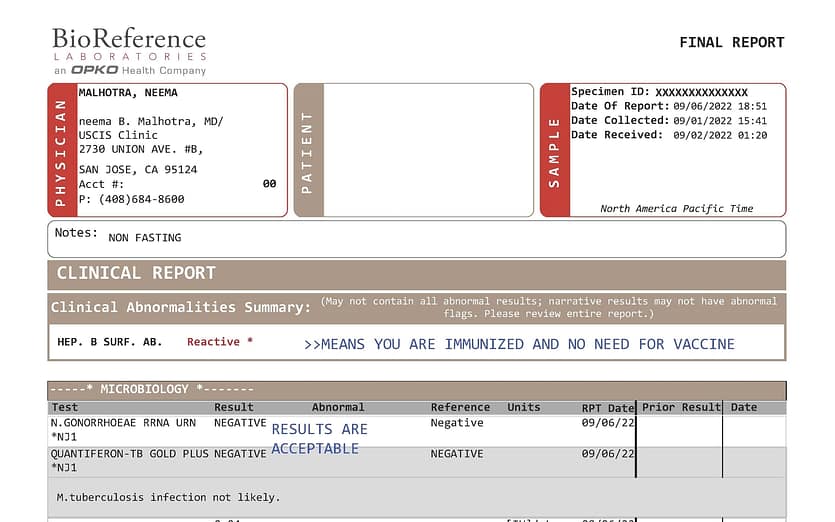Image resolution: width=835 pixels, height=522 pixels.
Task: Click the NON FASTING note text
Action: pyautogui.click(x=145, y=238)
